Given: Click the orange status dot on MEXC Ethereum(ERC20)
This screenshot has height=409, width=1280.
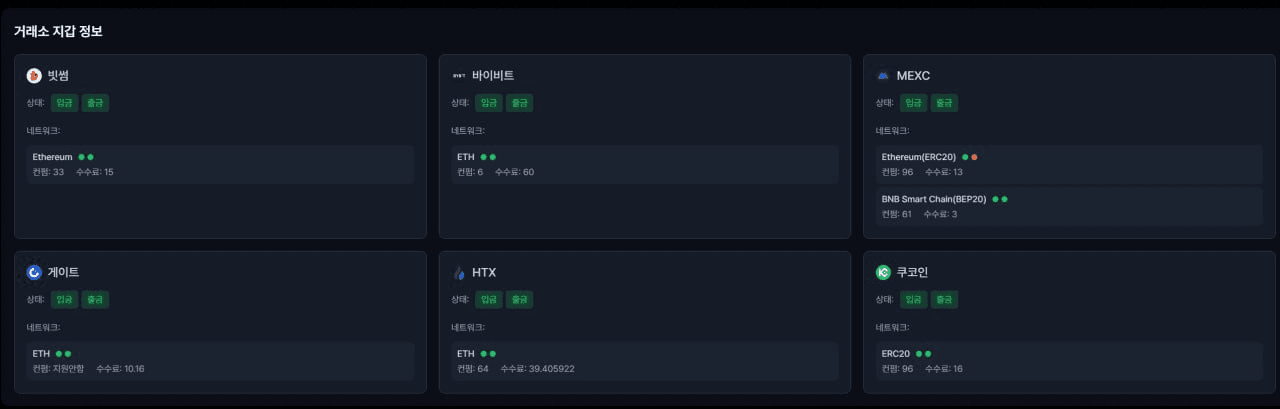Looking at the screenshot, I should (974, 157).
